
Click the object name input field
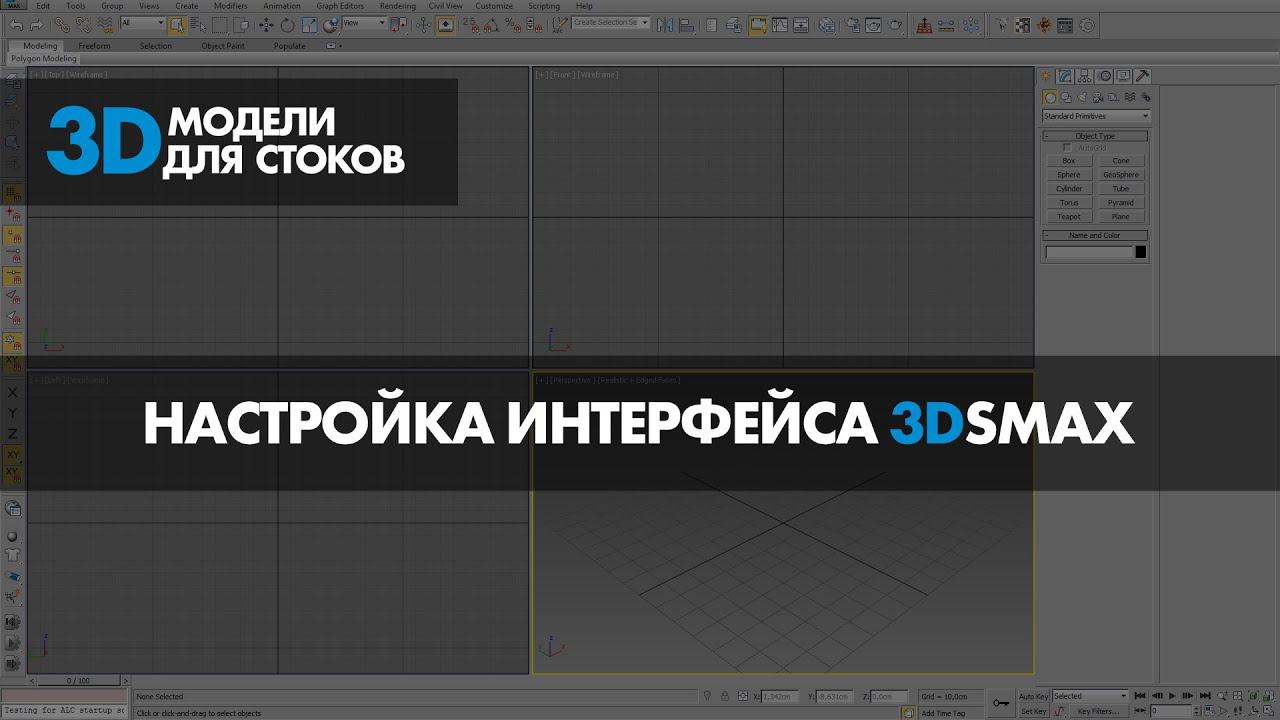click(1088, 252)
